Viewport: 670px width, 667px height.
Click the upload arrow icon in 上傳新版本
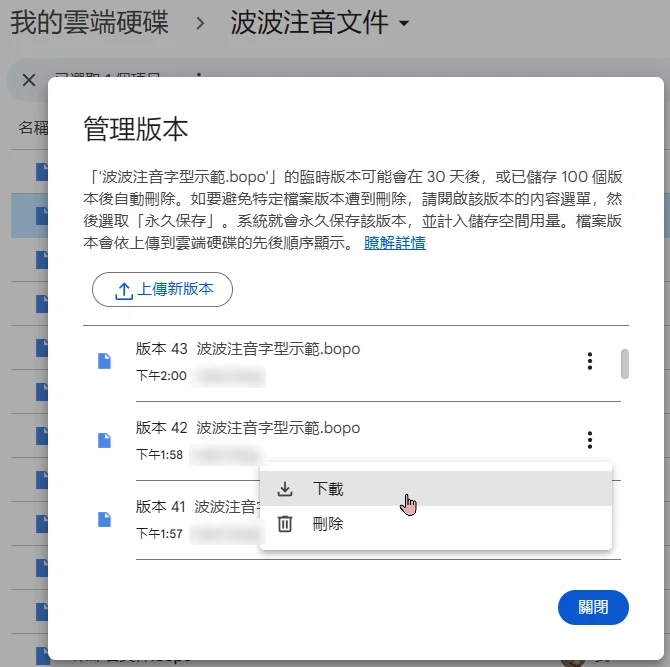(124, 291)
